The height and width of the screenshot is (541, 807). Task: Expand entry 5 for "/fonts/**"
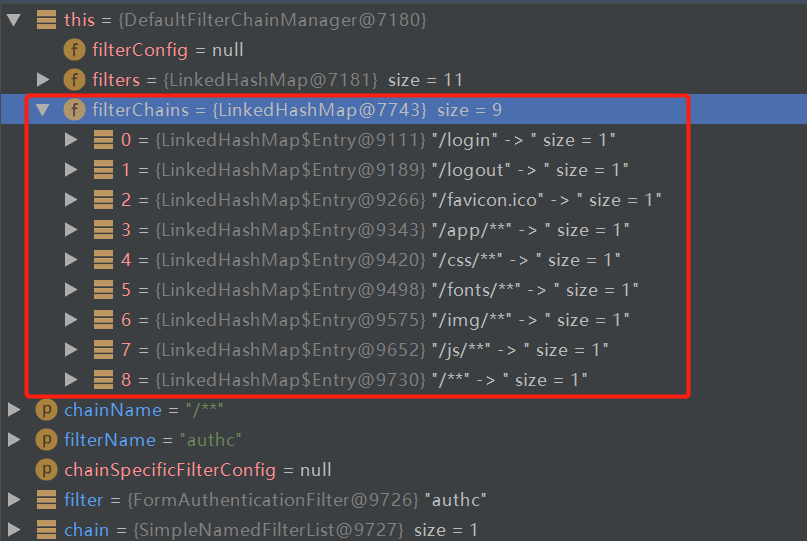click(71, 289)
